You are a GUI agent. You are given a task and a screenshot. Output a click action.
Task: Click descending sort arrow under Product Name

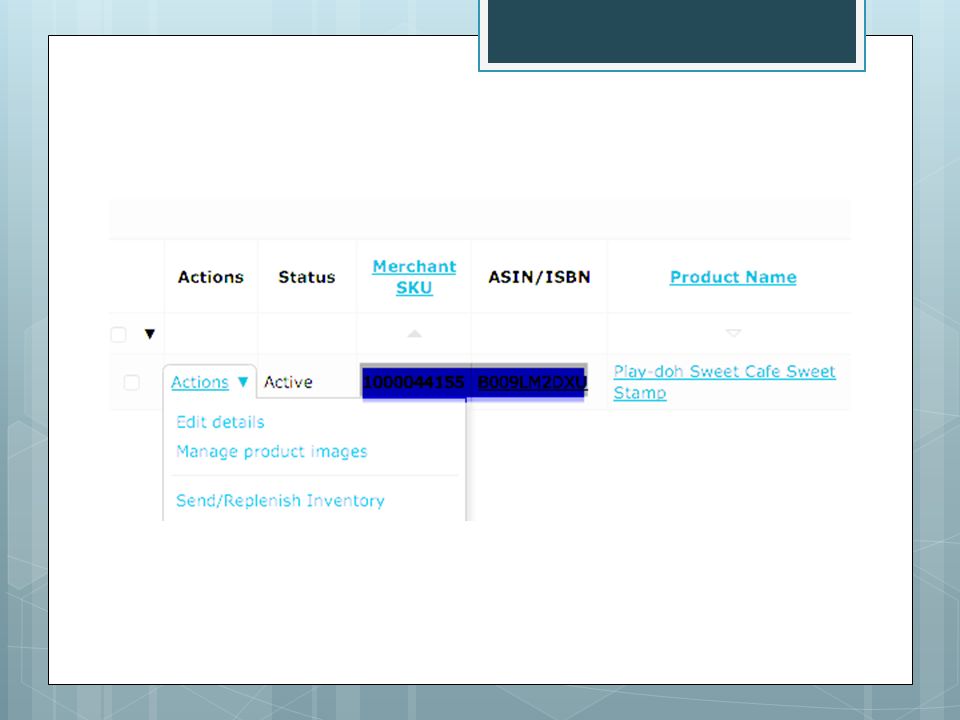pyautogui.click(x=733, y=332)
